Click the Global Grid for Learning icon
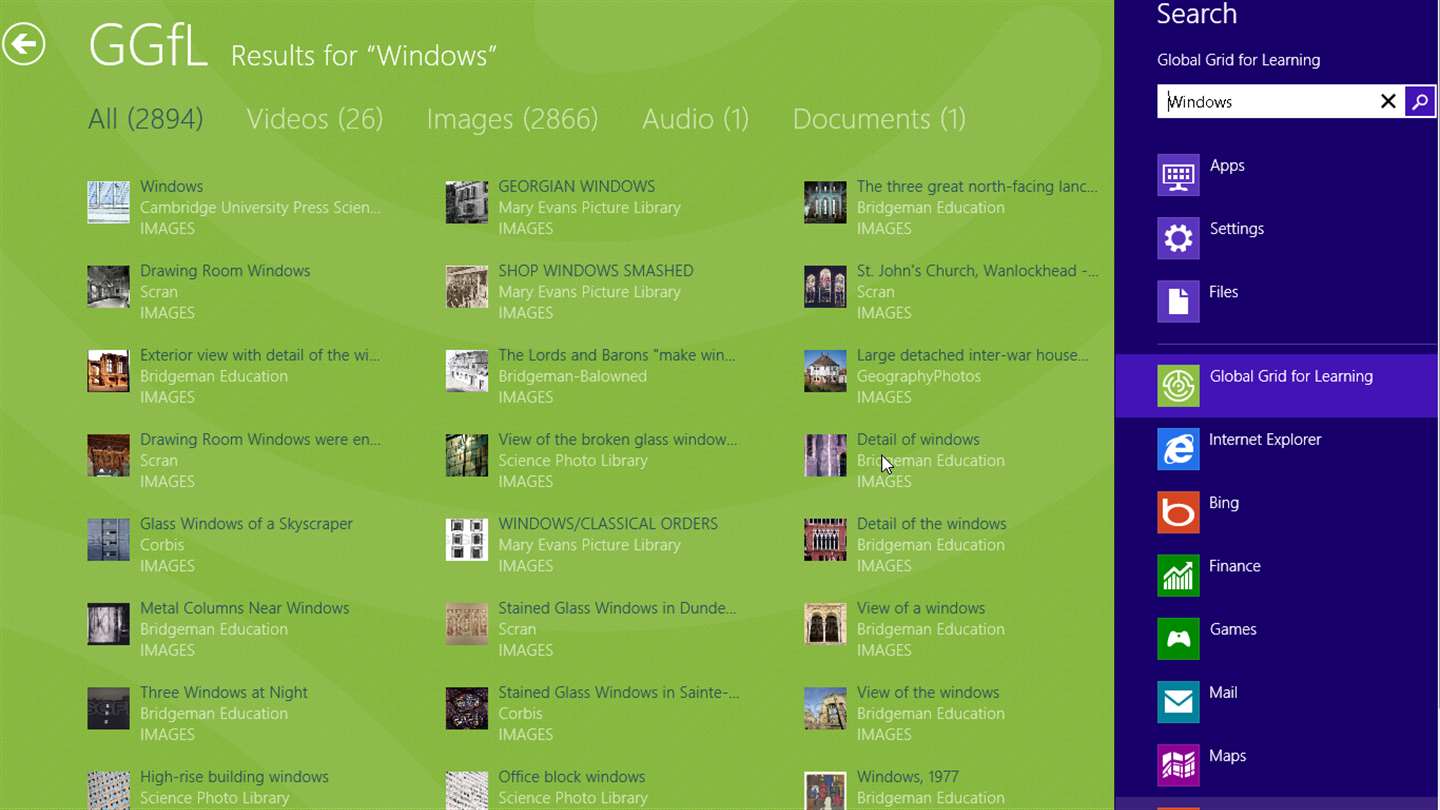Image resolution: width=1440 pixels, height=810 pixels. (1178, 386)
